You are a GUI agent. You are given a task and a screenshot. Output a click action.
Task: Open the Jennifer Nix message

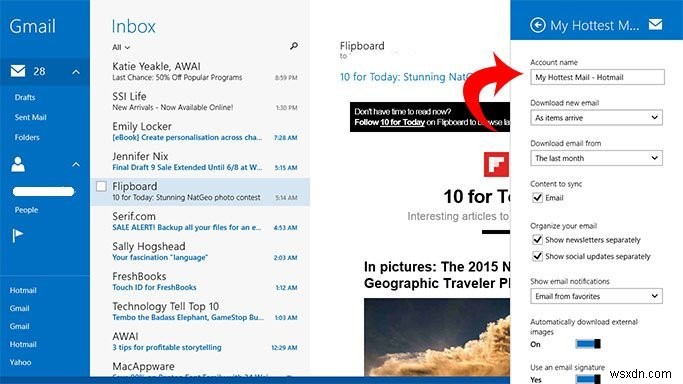(x=200, y=162)
